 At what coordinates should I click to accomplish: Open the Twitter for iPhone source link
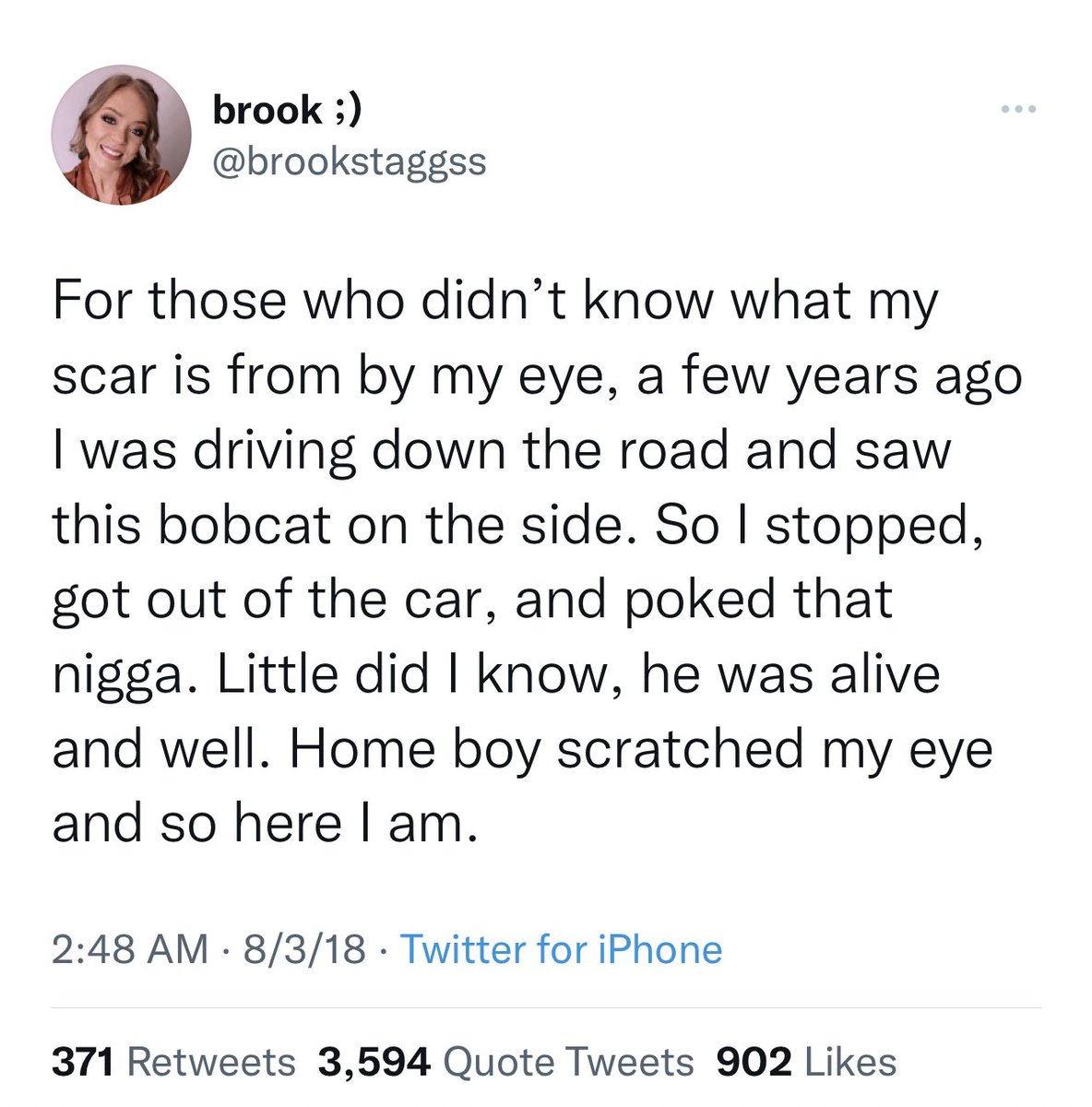click(x=561, y=949)
